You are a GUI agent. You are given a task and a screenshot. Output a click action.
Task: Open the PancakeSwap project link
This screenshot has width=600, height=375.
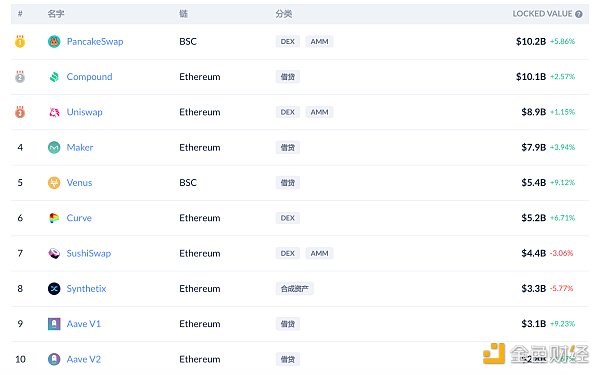(95, 41)
